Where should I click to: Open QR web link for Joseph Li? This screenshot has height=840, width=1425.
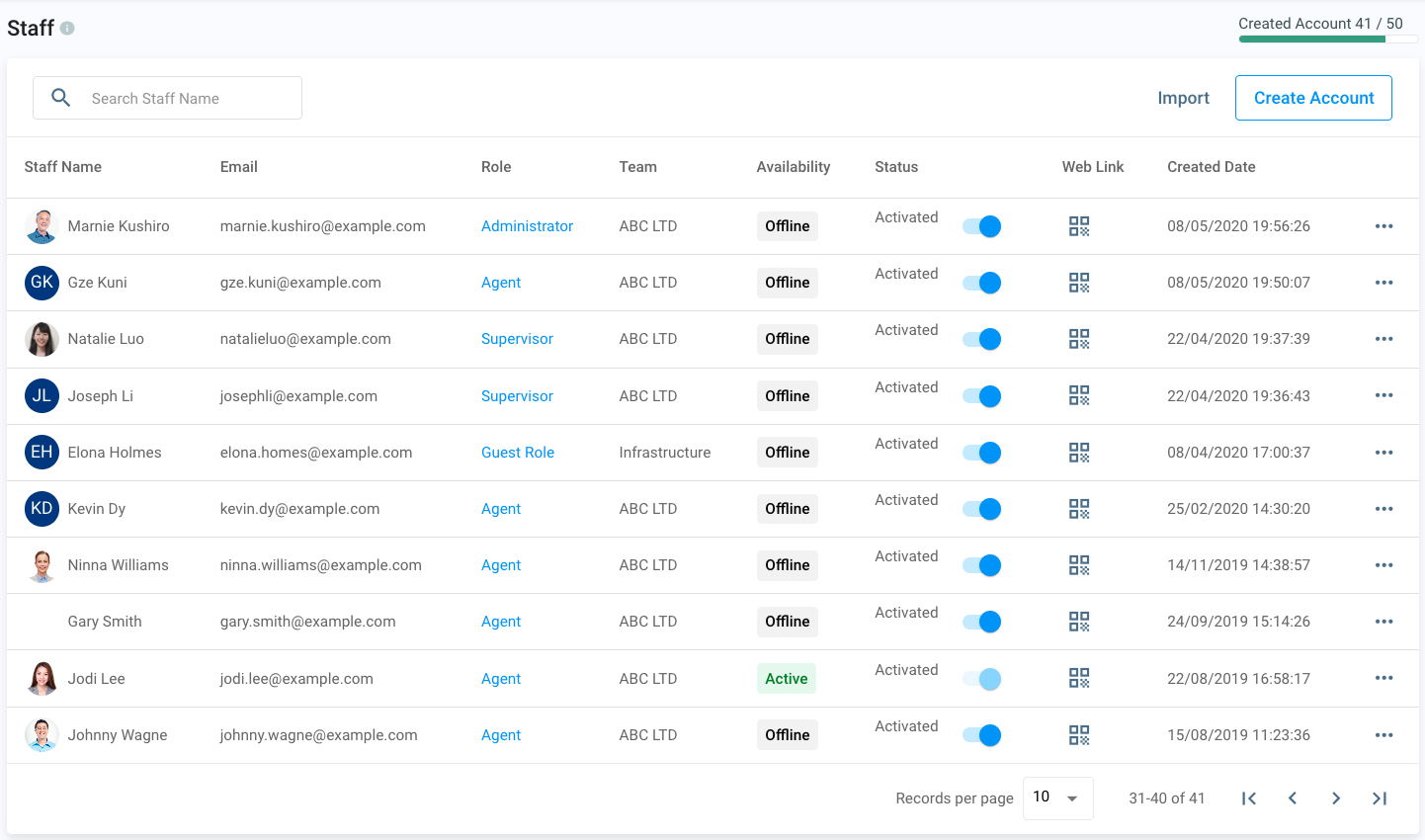point(1079,395)
